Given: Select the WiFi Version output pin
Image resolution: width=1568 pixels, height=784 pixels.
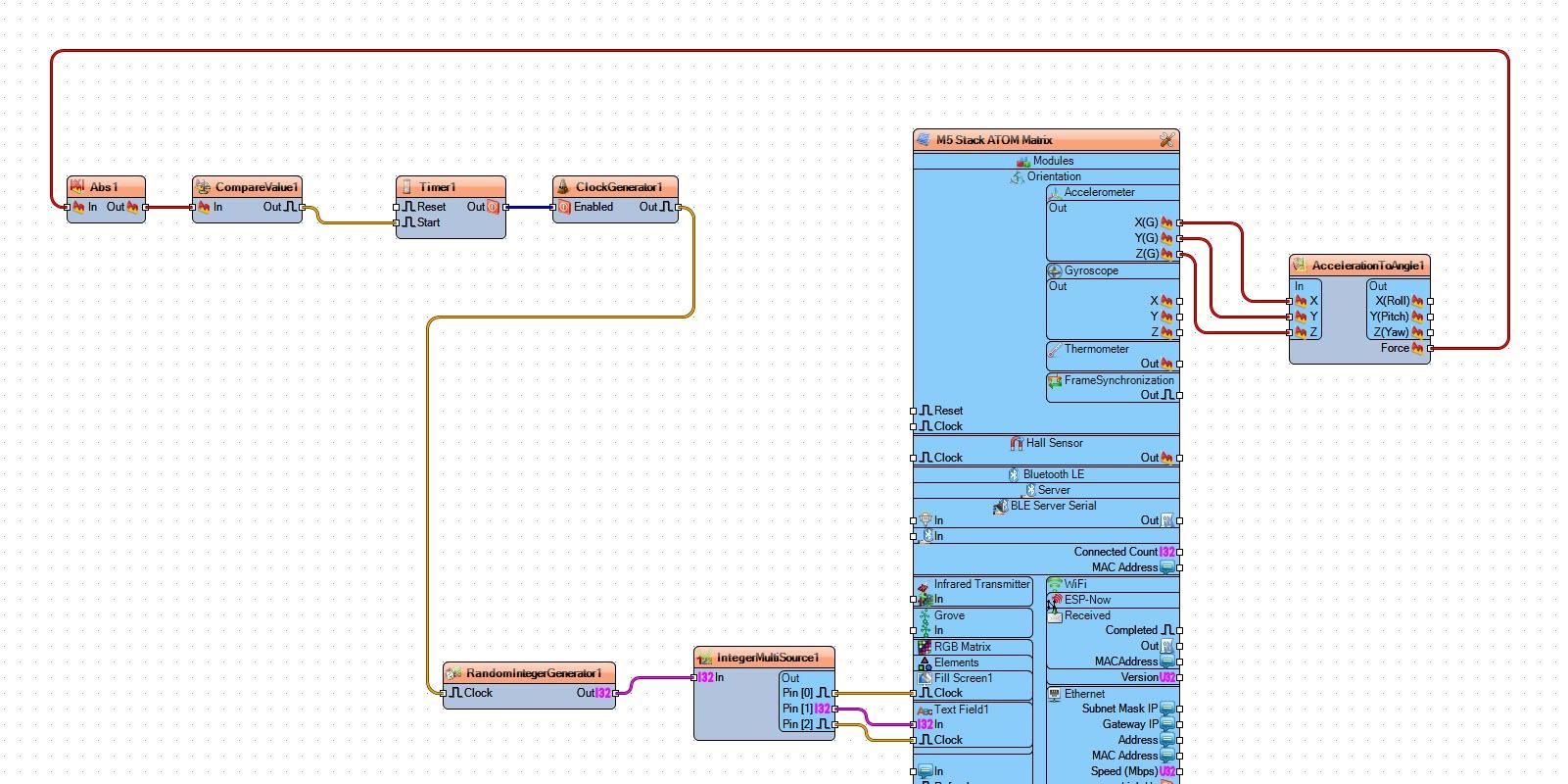Looking at the screenshot, I should click(1180, 677).
